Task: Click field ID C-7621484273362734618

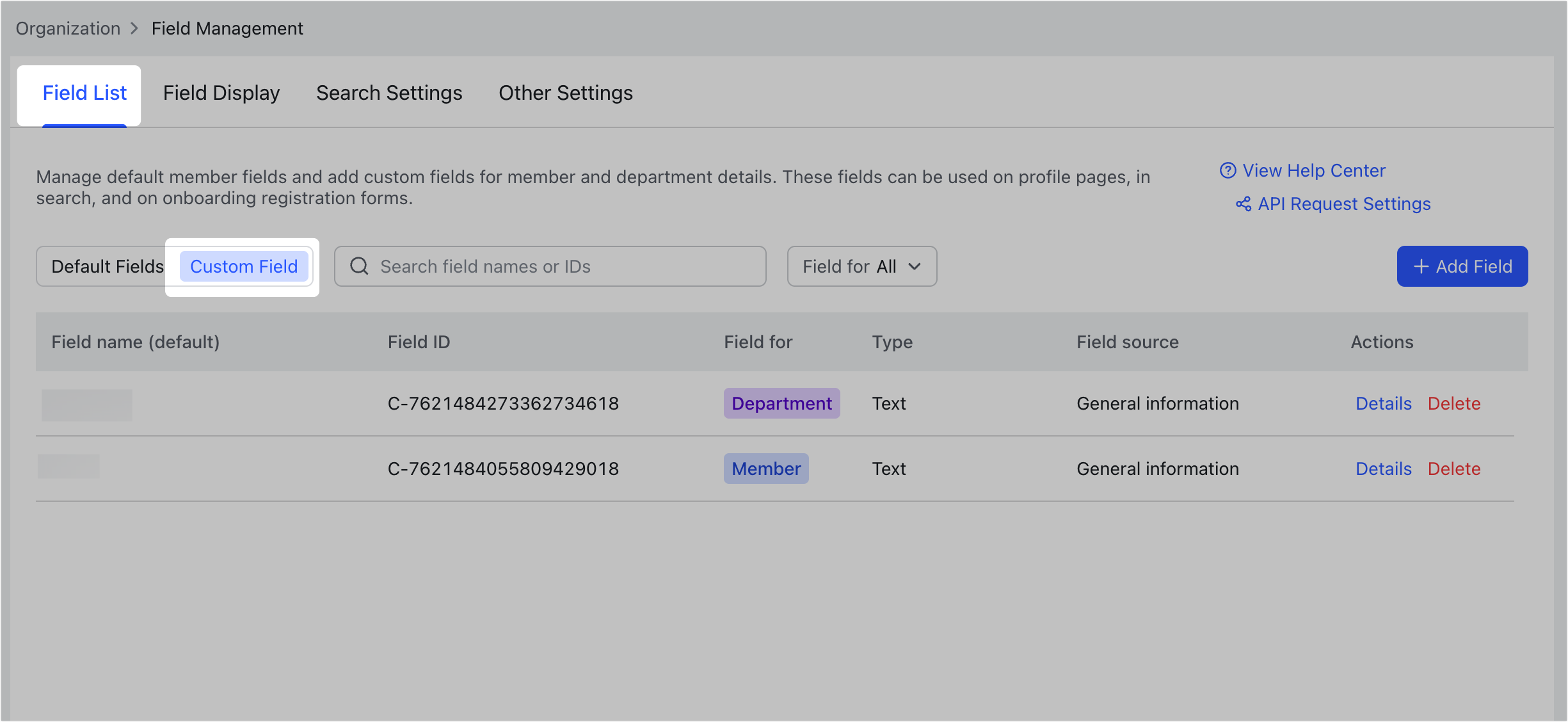Action: [x=503, y=403]
